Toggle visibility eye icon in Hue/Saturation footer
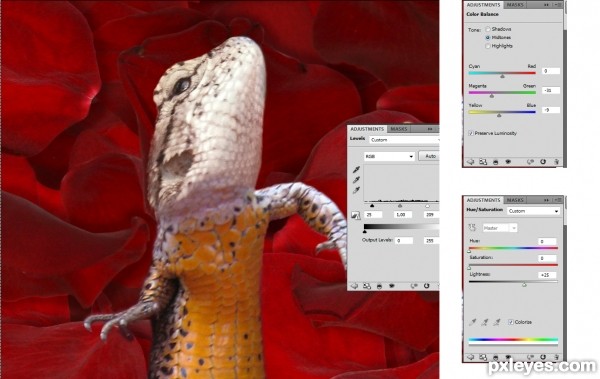The width and height of the screenshot is (600, 379). [x=508, y=358]
